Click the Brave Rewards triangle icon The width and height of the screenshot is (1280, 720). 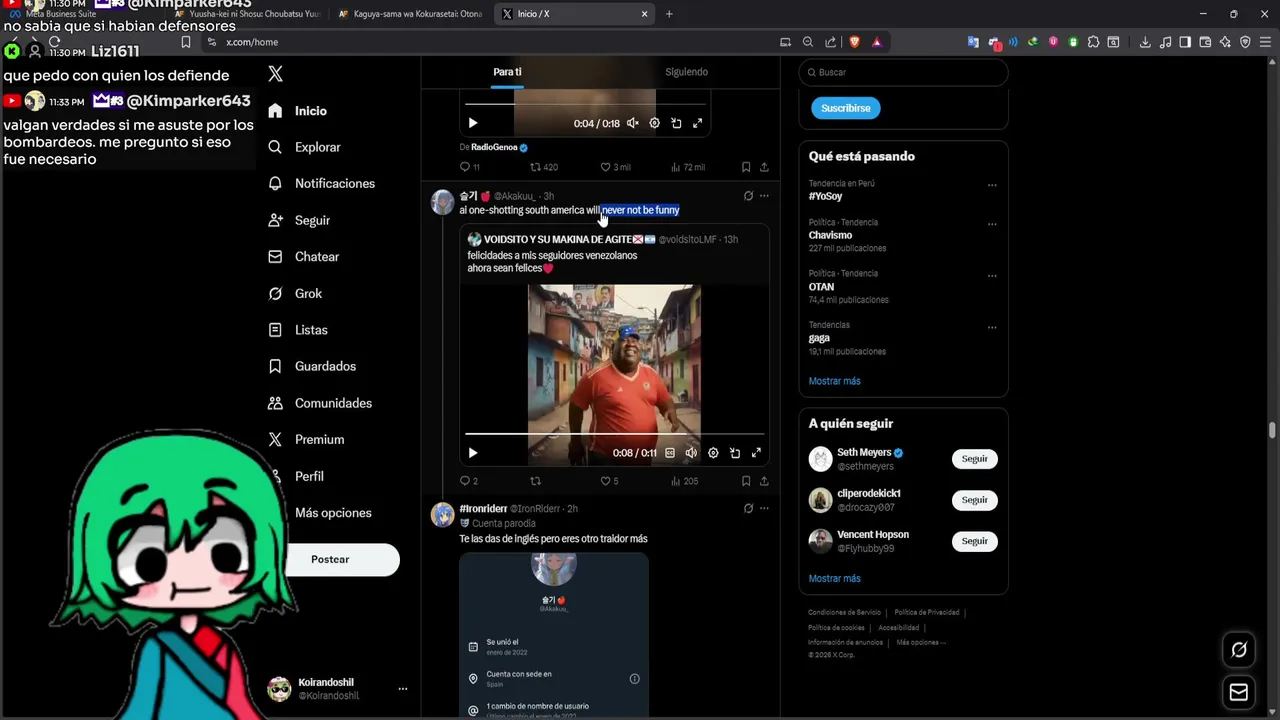[x=877, y=42]
